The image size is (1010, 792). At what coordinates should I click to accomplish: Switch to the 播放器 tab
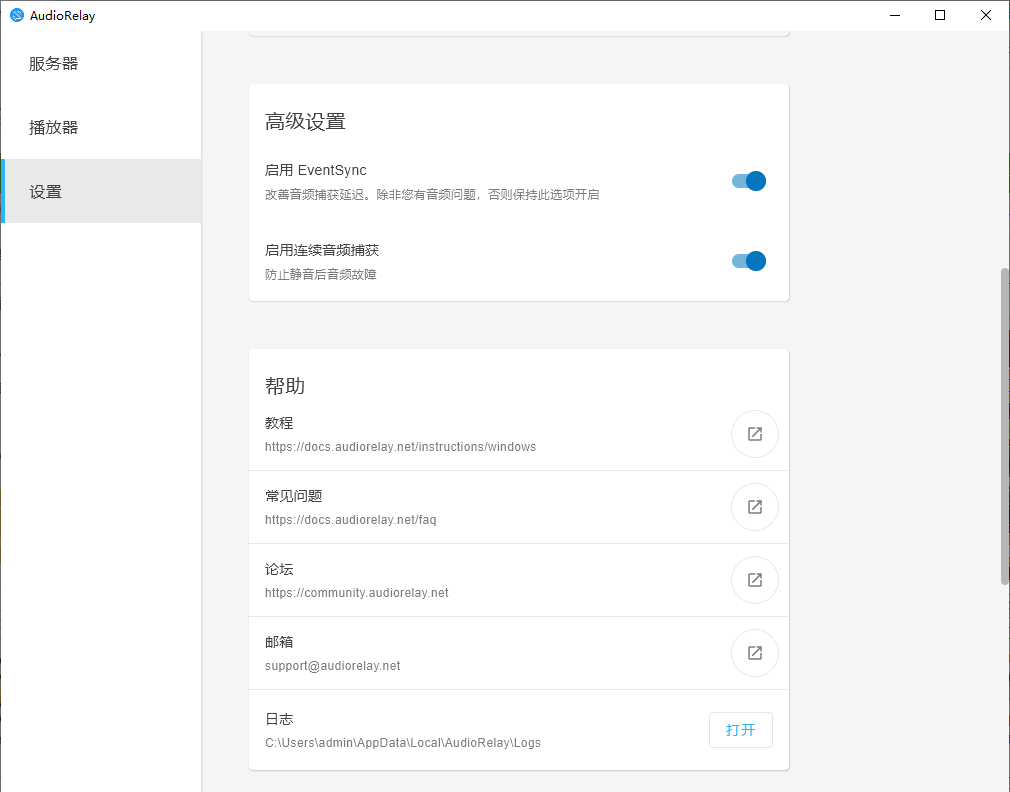[101, 127]
